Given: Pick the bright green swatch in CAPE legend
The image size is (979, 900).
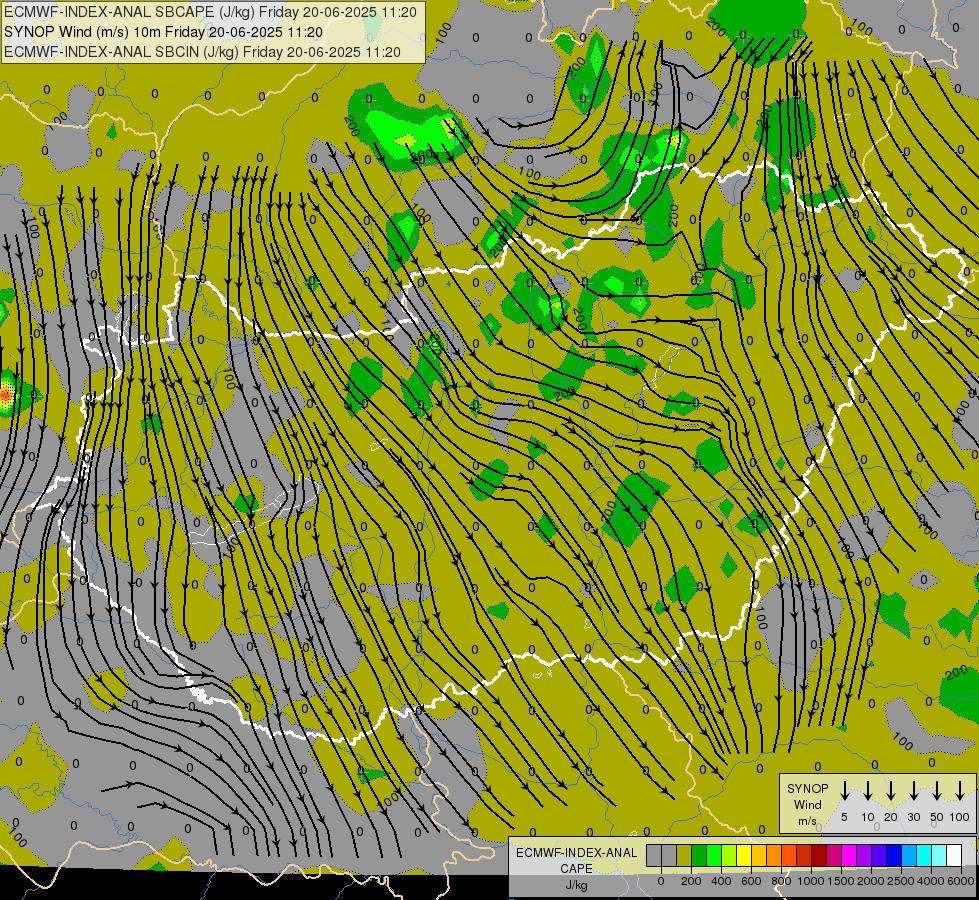Looking at the screenshot, I should click(x=714, y=855).
